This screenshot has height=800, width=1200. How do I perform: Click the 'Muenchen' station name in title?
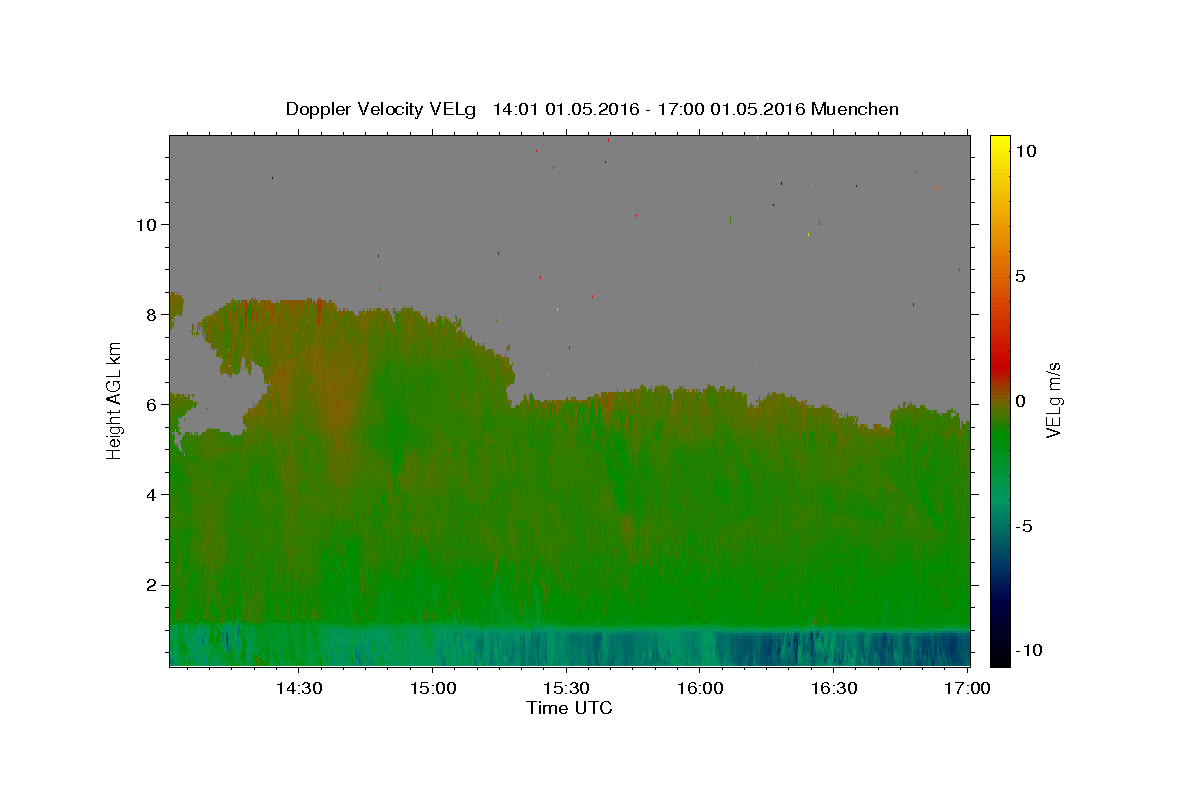(x=855, y=109)
